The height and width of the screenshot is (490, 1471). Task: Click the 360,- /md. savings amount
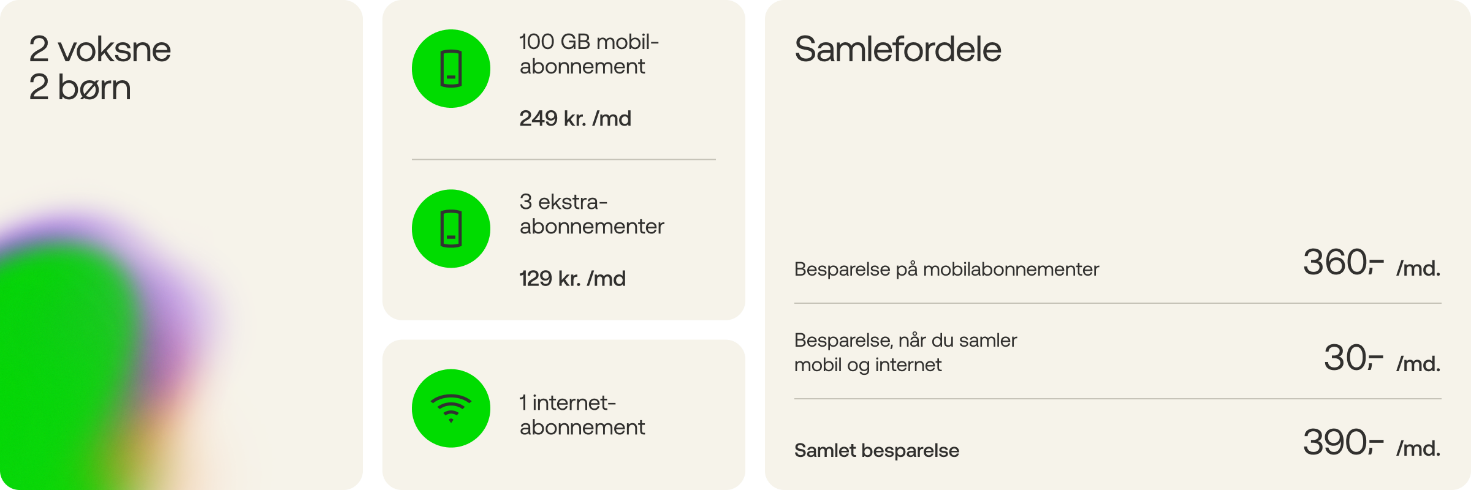tap(1371, 264)
